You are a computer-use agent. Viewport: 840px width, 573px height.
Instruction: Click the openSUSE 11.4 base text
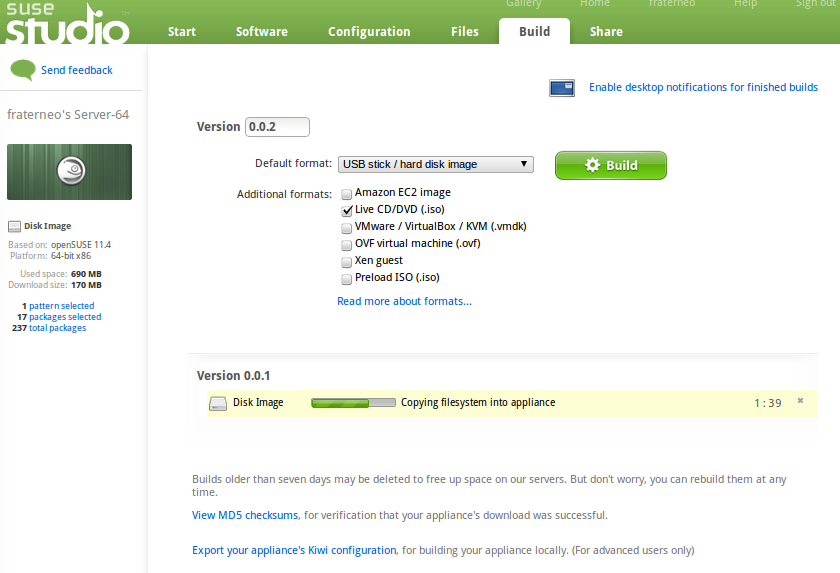coord(81,245)
